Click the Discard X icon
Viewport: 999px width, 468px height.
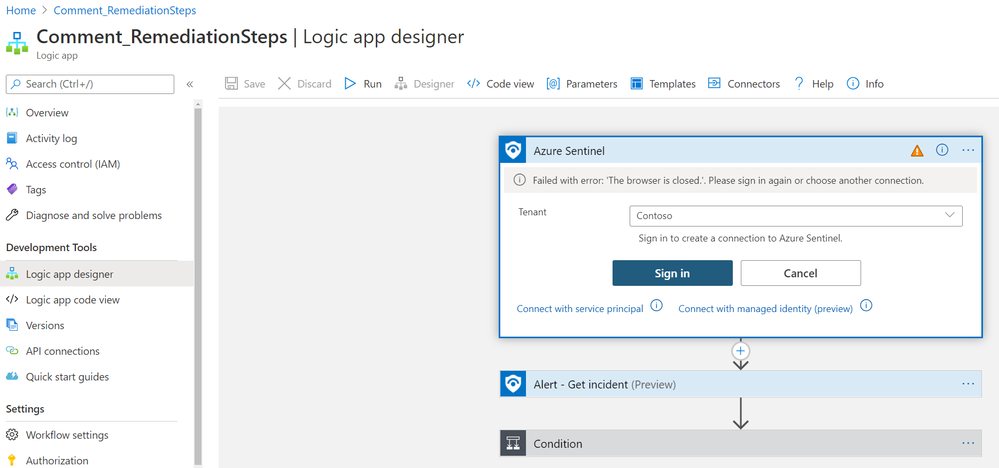click(x=285, y=83)
